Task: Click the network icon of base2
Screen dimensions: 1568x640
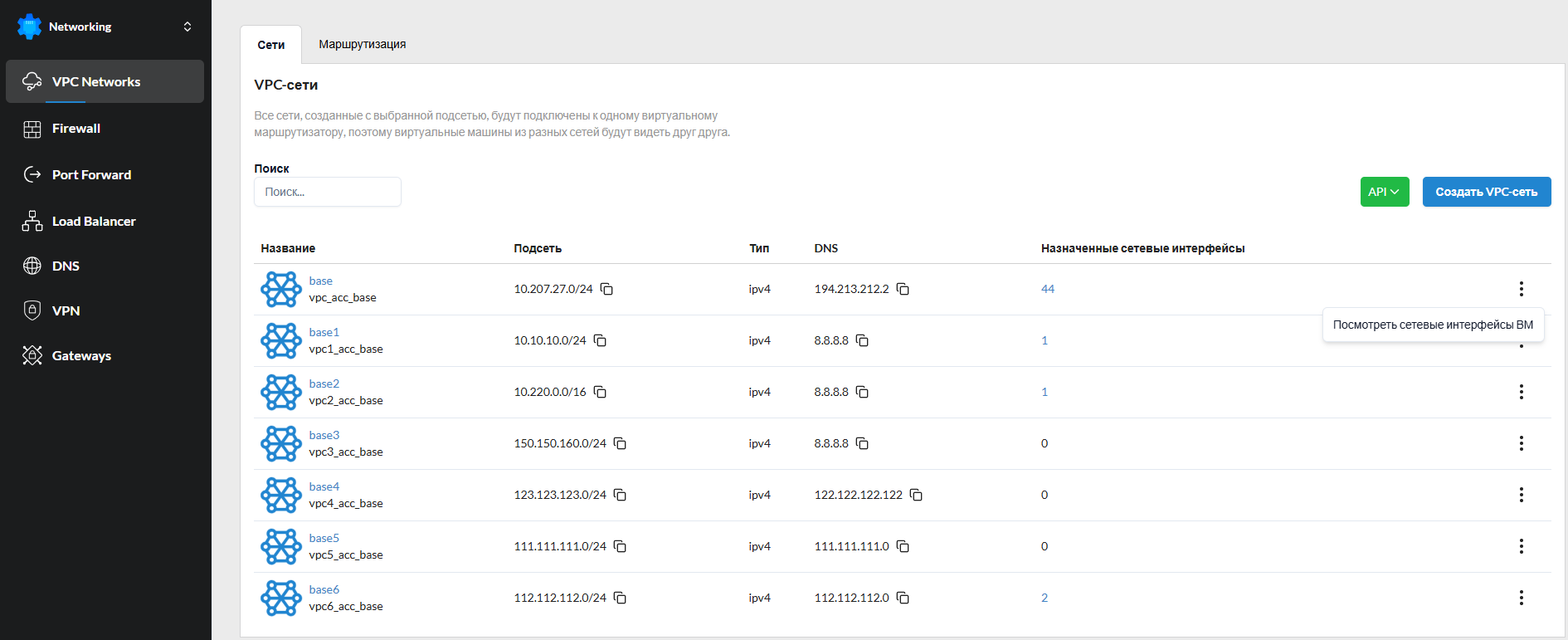Action: pos(281,392)
